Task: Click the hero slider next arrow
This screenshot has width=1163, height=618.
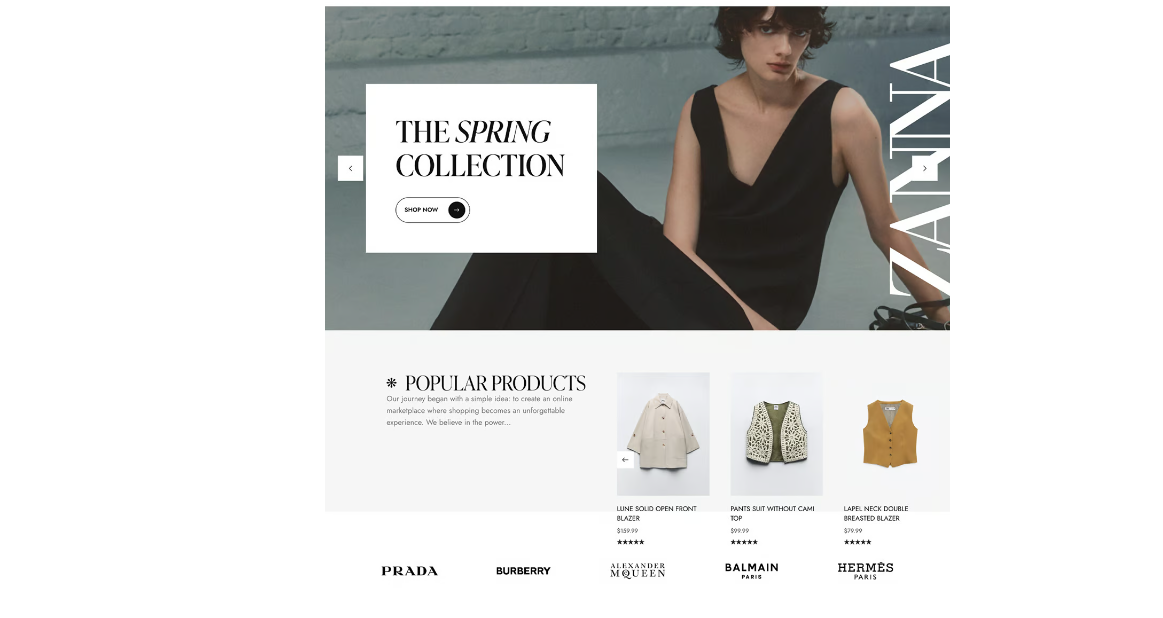Action: click(924, 168)
